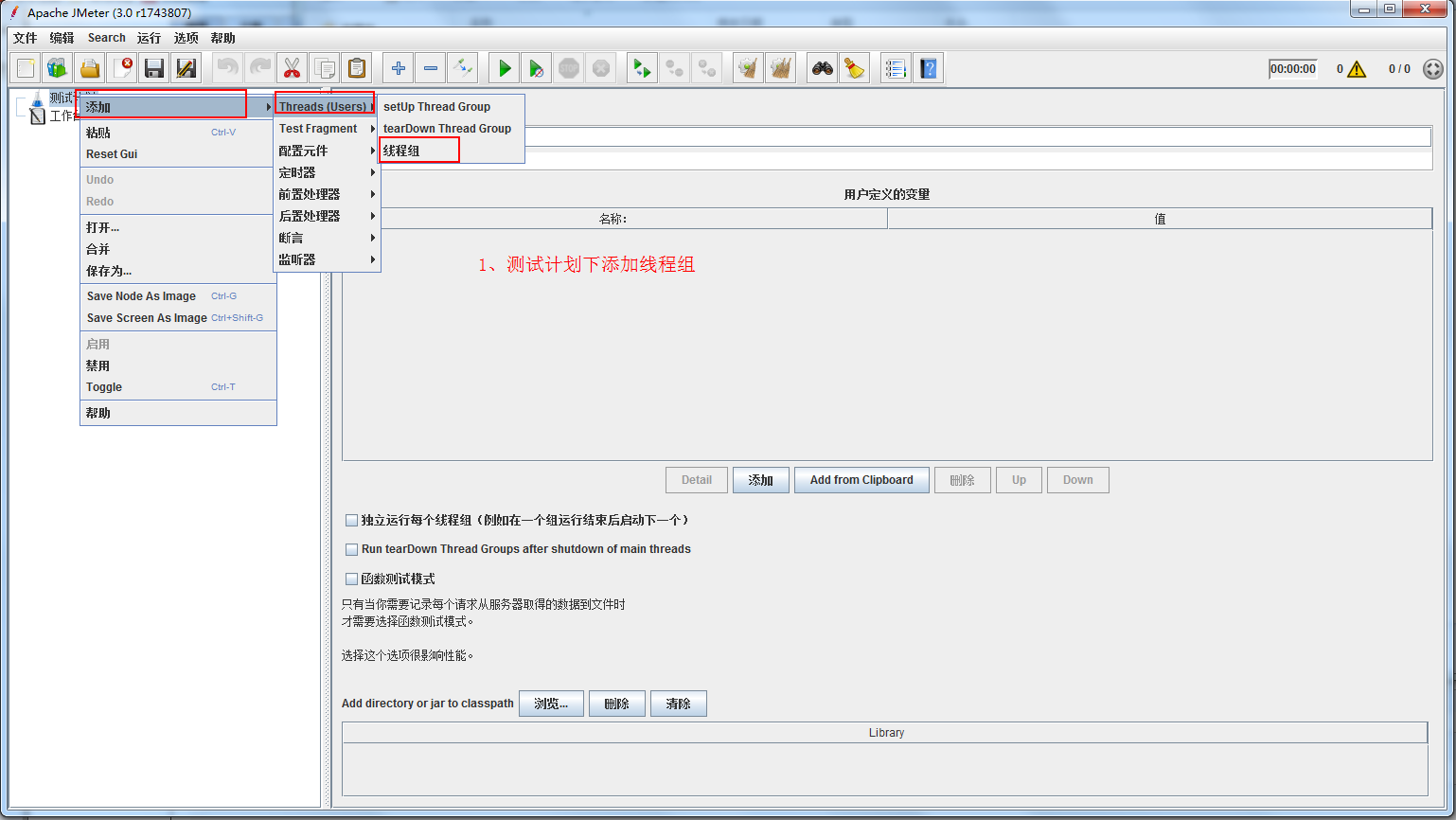Viewport: 1456px width, 820px height.
Task: Click the Reset Search yellow brush icon
Action: tap(855, 68)
